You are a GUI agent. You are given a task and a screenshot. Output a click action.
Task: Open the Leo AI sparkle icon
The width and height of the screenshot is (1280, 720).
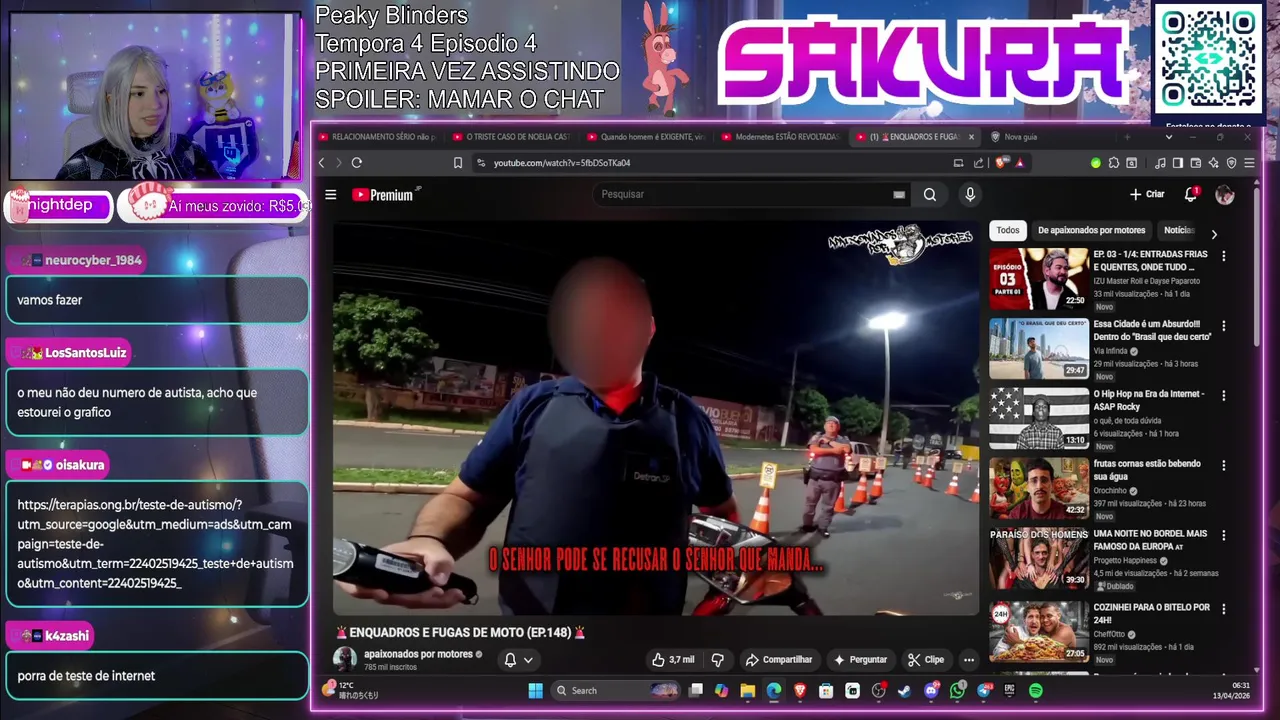pyautogui.click(x=1214, y=163)
